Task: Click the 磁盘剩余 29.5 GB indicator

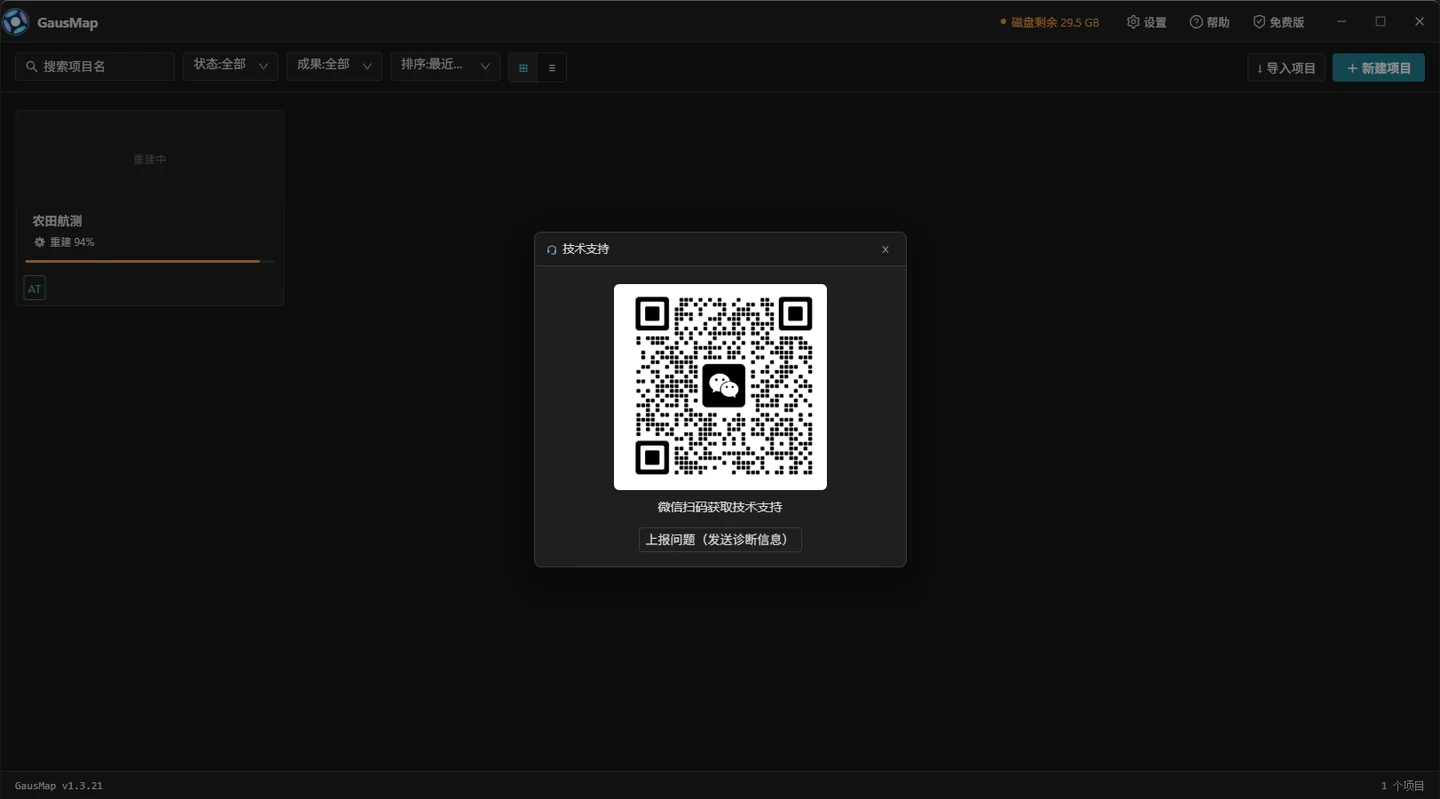Action: click(x=1049, y=22)
